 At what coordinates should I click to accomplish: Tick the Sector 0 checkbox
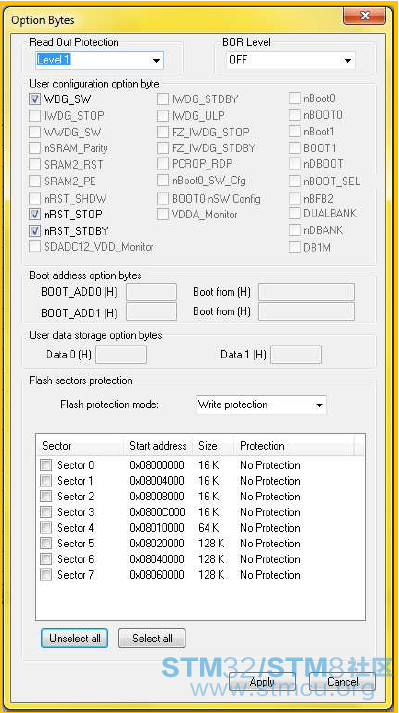(46, 465)
